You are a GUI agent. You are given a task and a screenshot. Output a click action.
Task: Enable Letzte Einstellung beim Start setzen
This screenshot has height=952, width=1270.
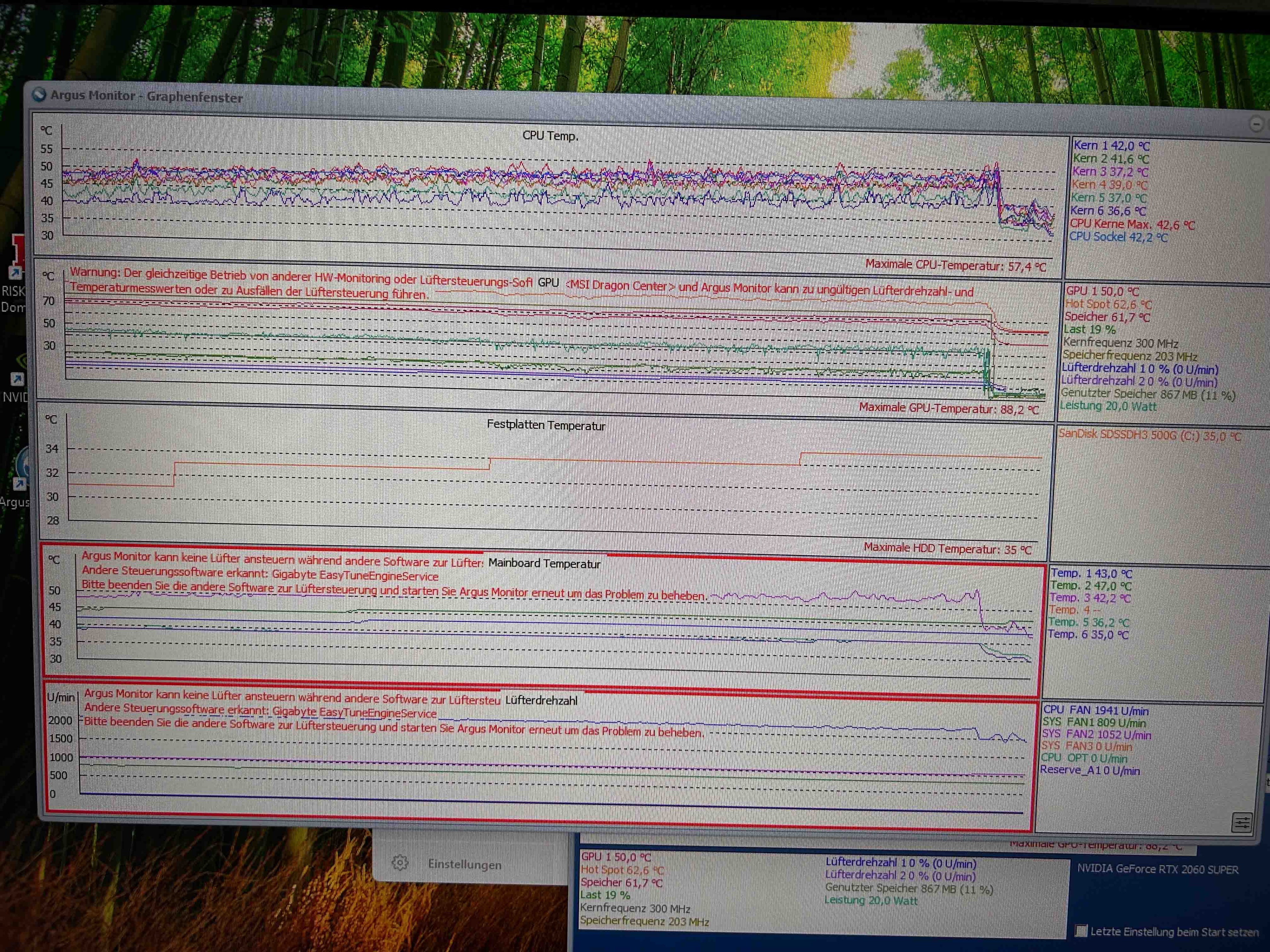pos(1081,930)
